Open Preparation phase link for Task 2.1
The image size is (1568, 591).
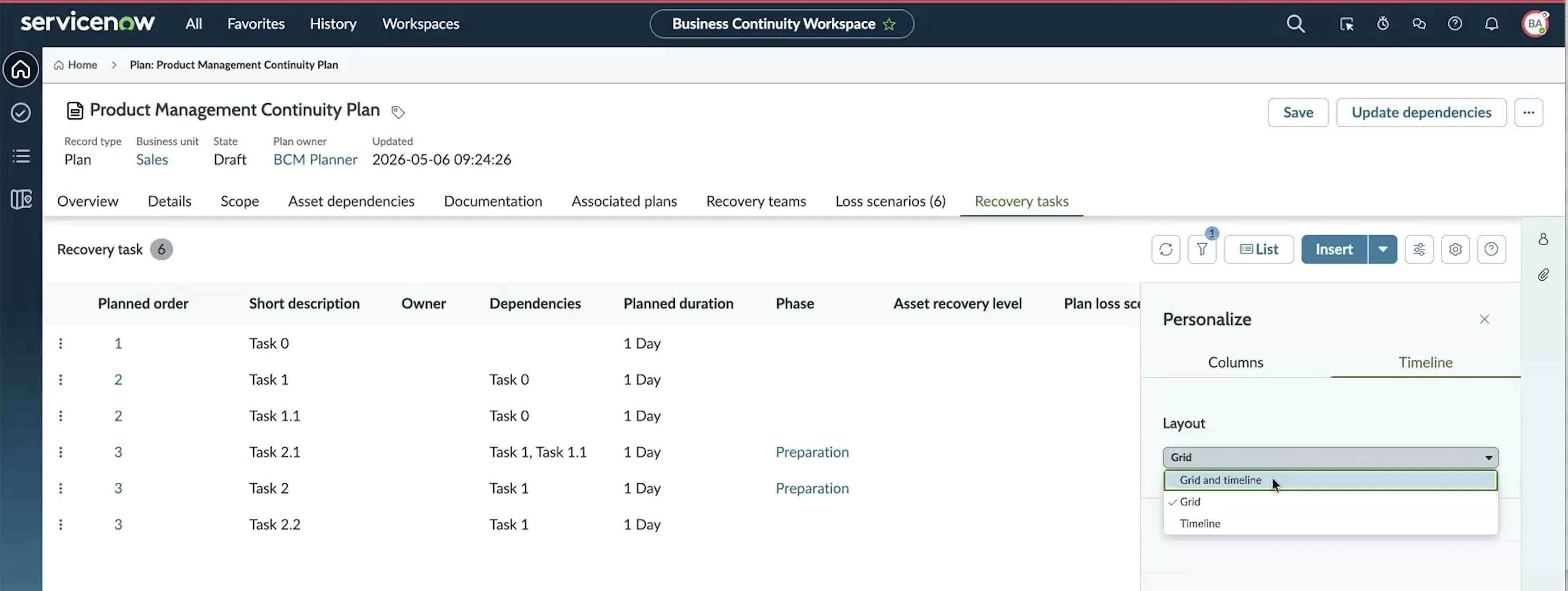812,452
